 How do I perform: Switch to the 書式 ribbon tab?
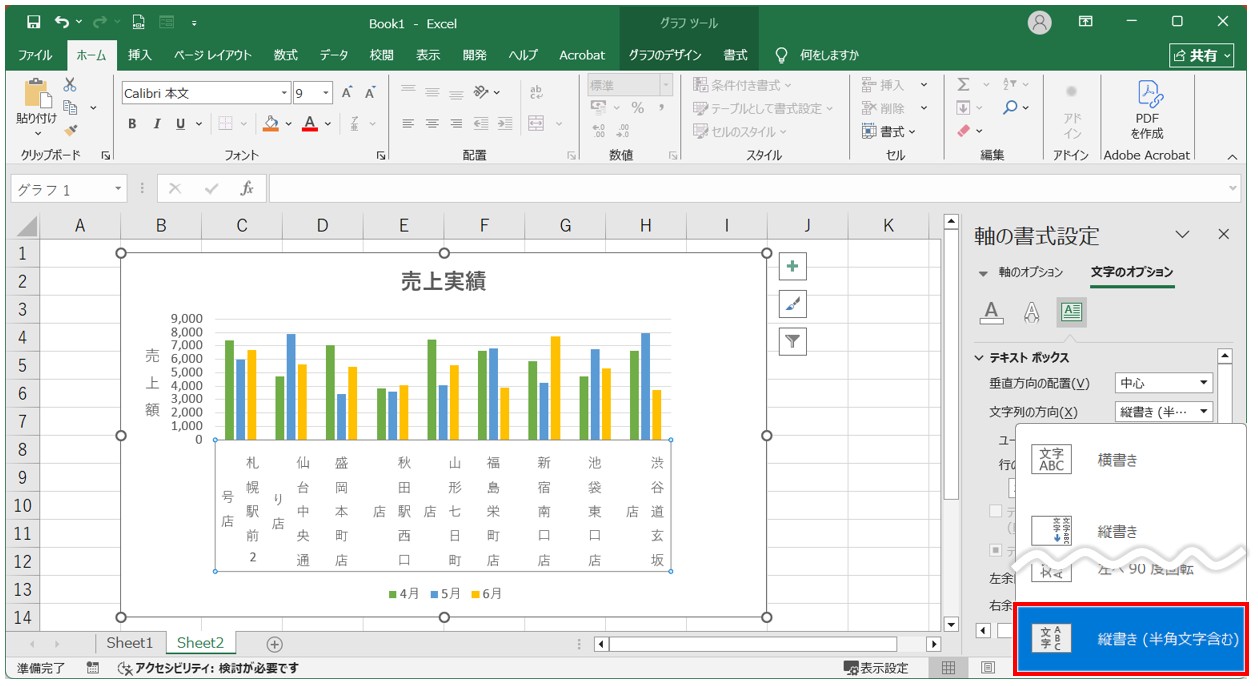[735, 55]
